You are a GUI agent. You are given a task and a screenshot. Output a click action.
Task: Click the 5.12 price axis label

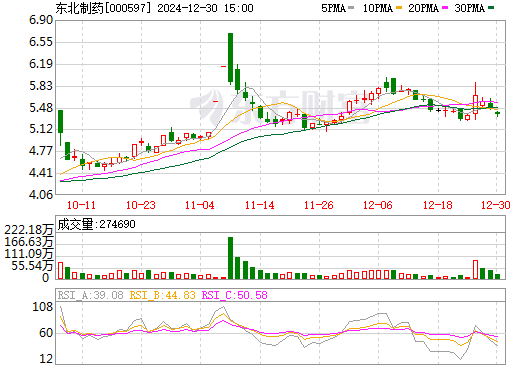pos(41,129)
